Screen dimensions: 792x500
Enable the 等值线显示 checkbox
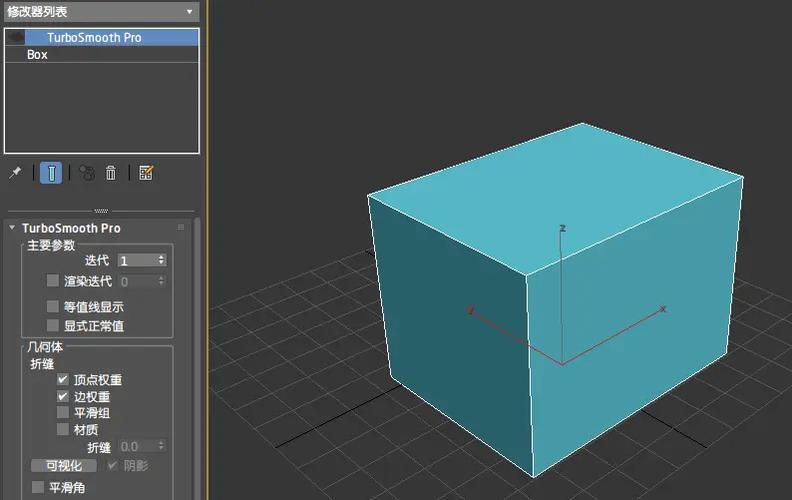click(x=53, y=306)
